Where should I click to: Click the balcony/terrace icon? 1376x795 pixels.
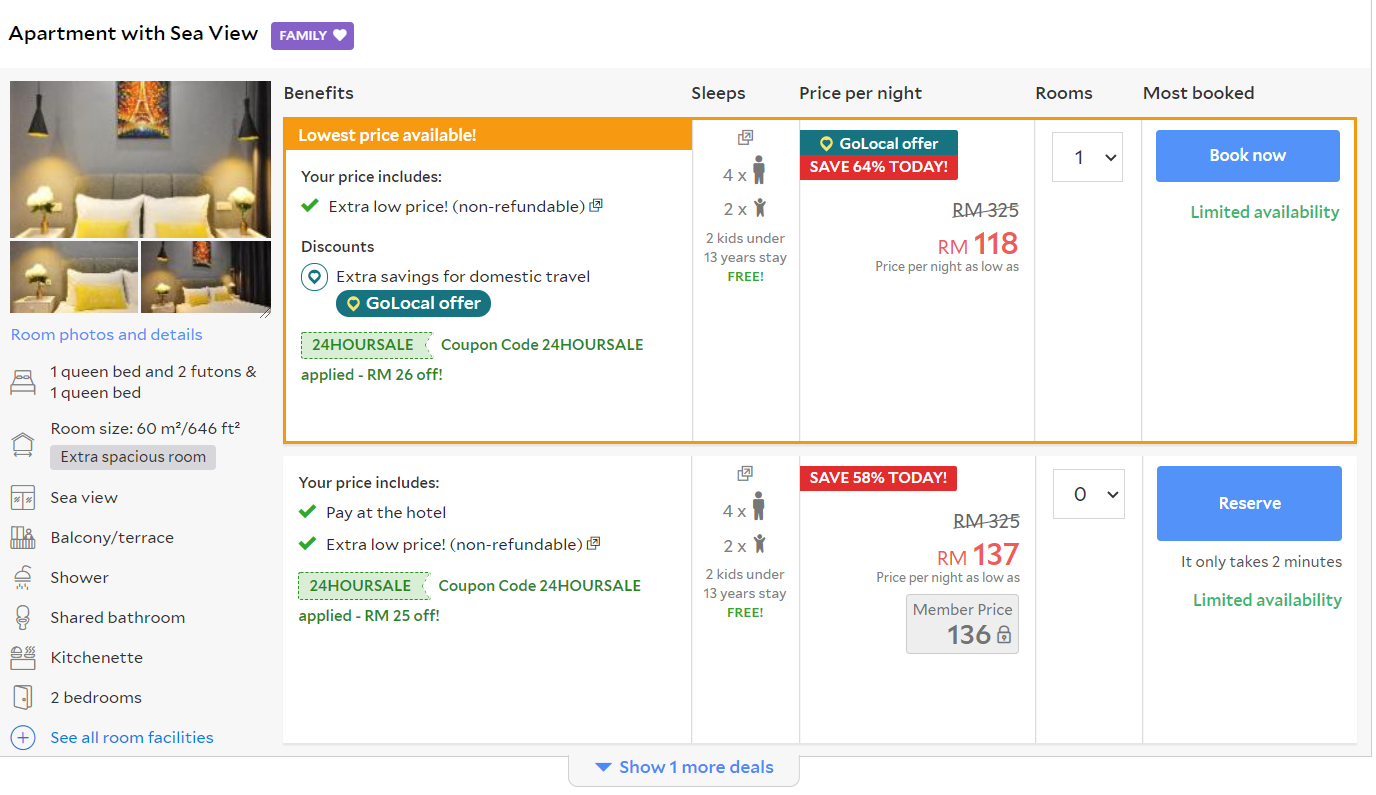(x=23, y=538)
